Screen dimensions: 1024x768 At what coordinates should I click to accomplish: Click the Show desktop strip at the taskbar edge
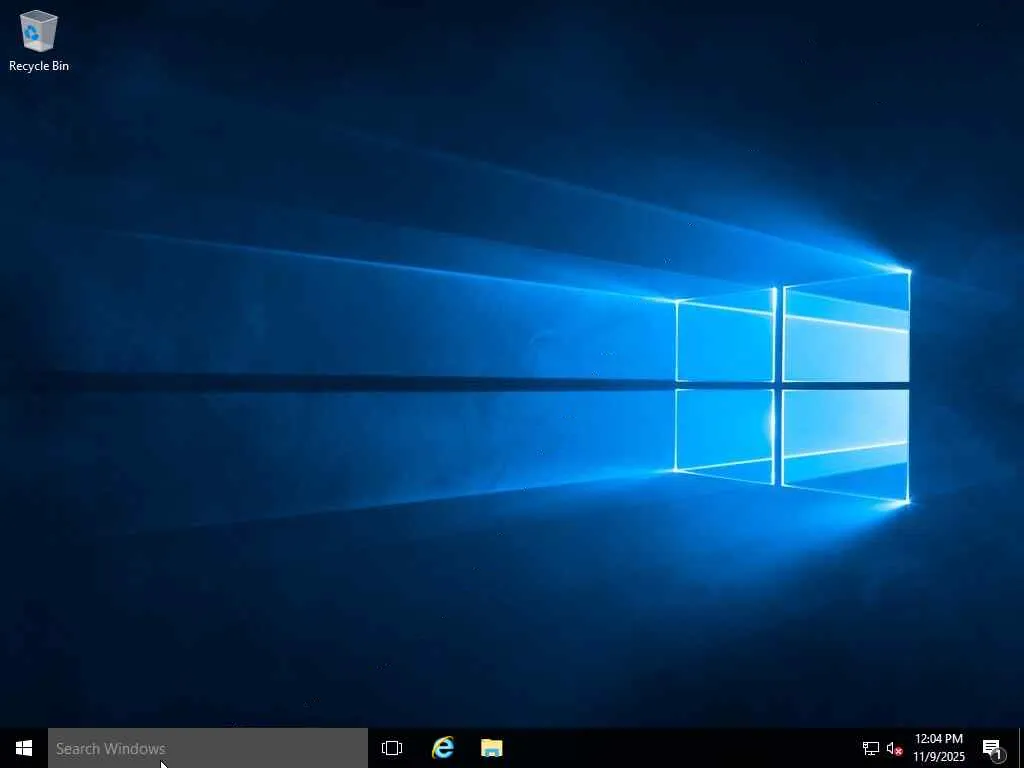[1021, 748]
